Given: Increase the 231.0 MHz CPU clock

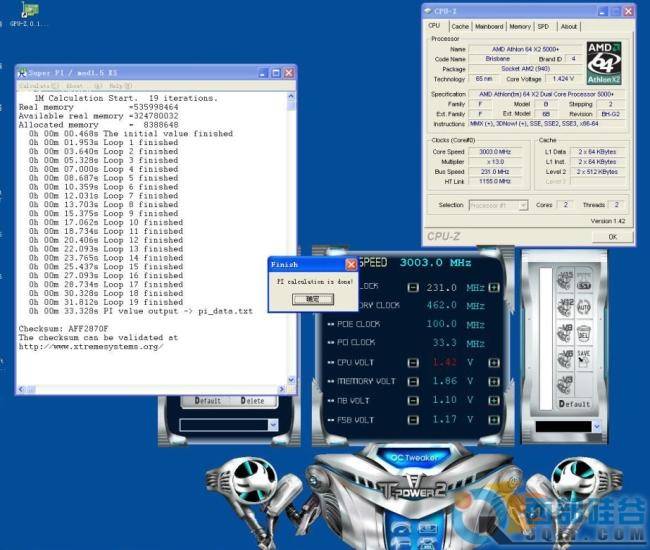Looking at the screenshot, I should point(494,287).
